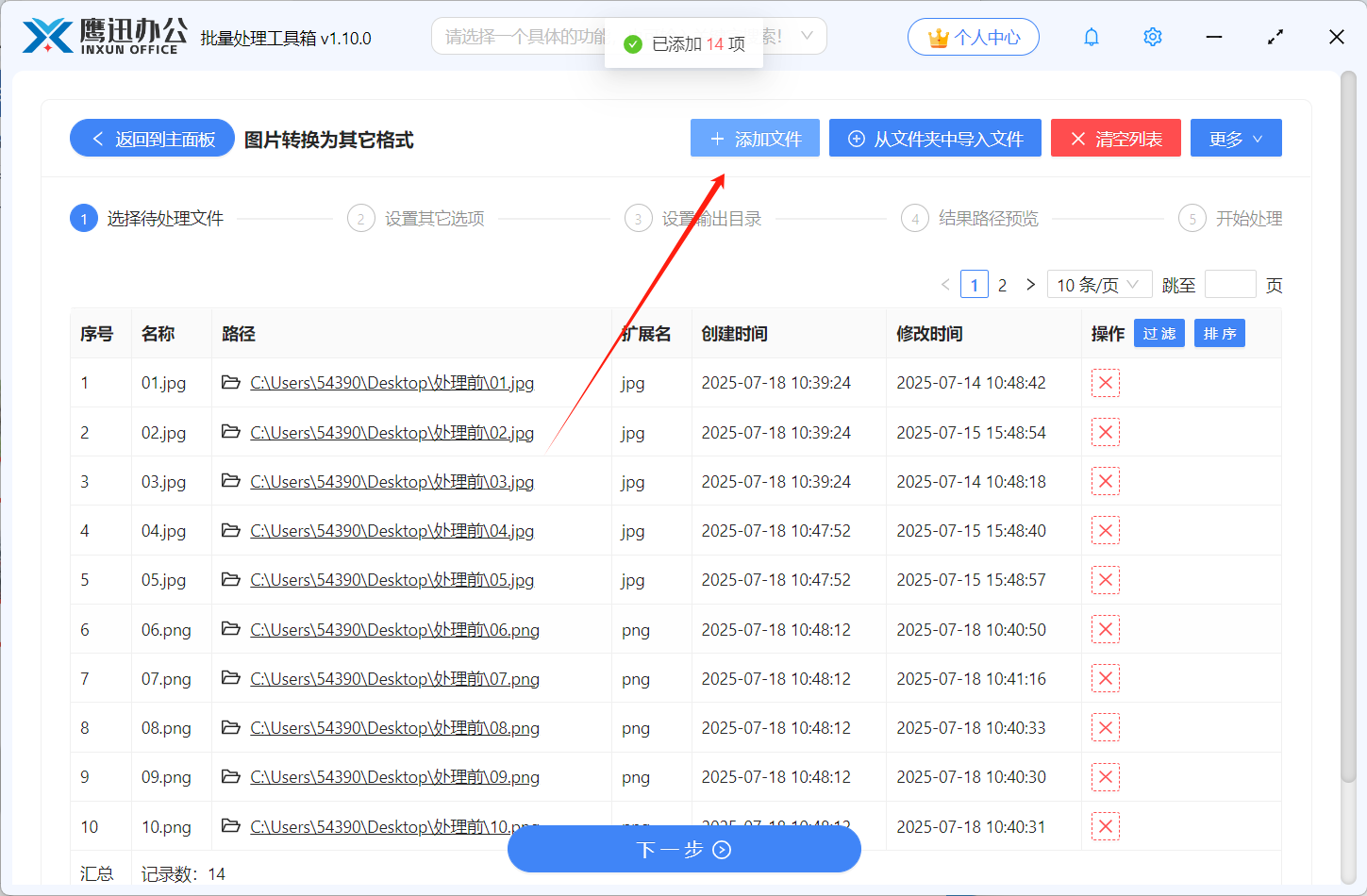The height and width of the screenshot is (896, 1367).
Task: Proceed with the 下一步 button
Action: coord(684,850)
